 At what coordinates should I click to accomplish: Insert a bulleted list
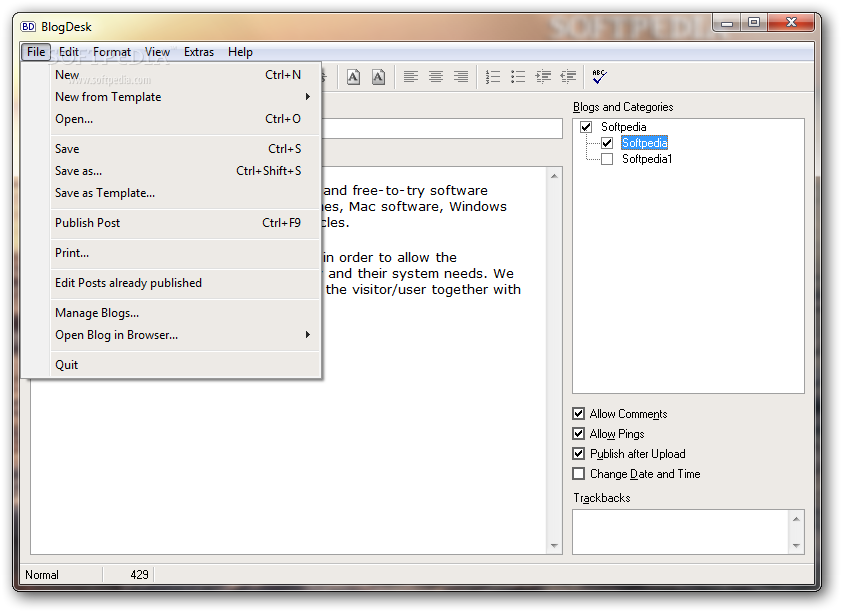point(518,77)
